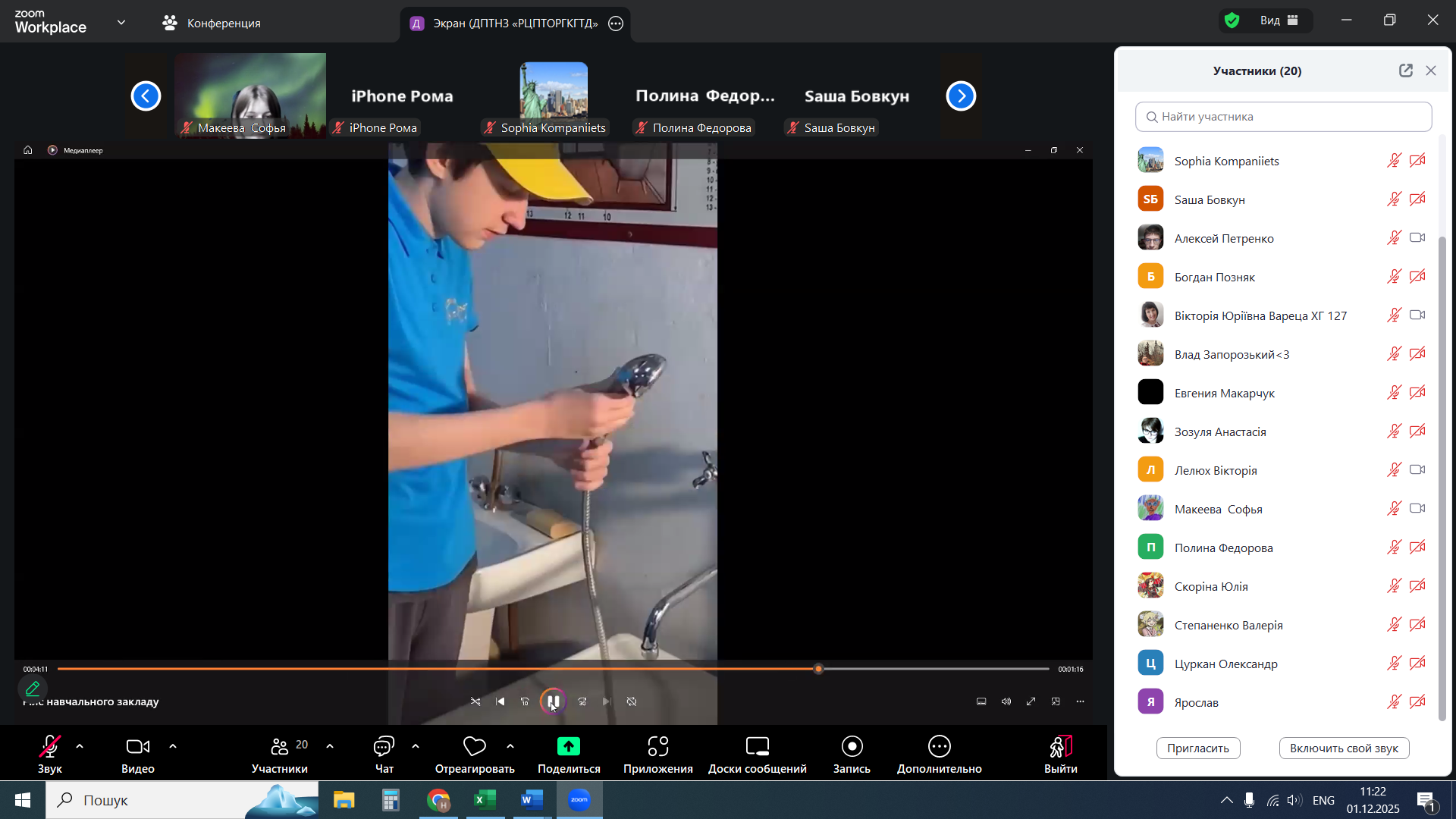Click Включить свой звук button
The image size is (1456, 819).
coord(1344,748)
